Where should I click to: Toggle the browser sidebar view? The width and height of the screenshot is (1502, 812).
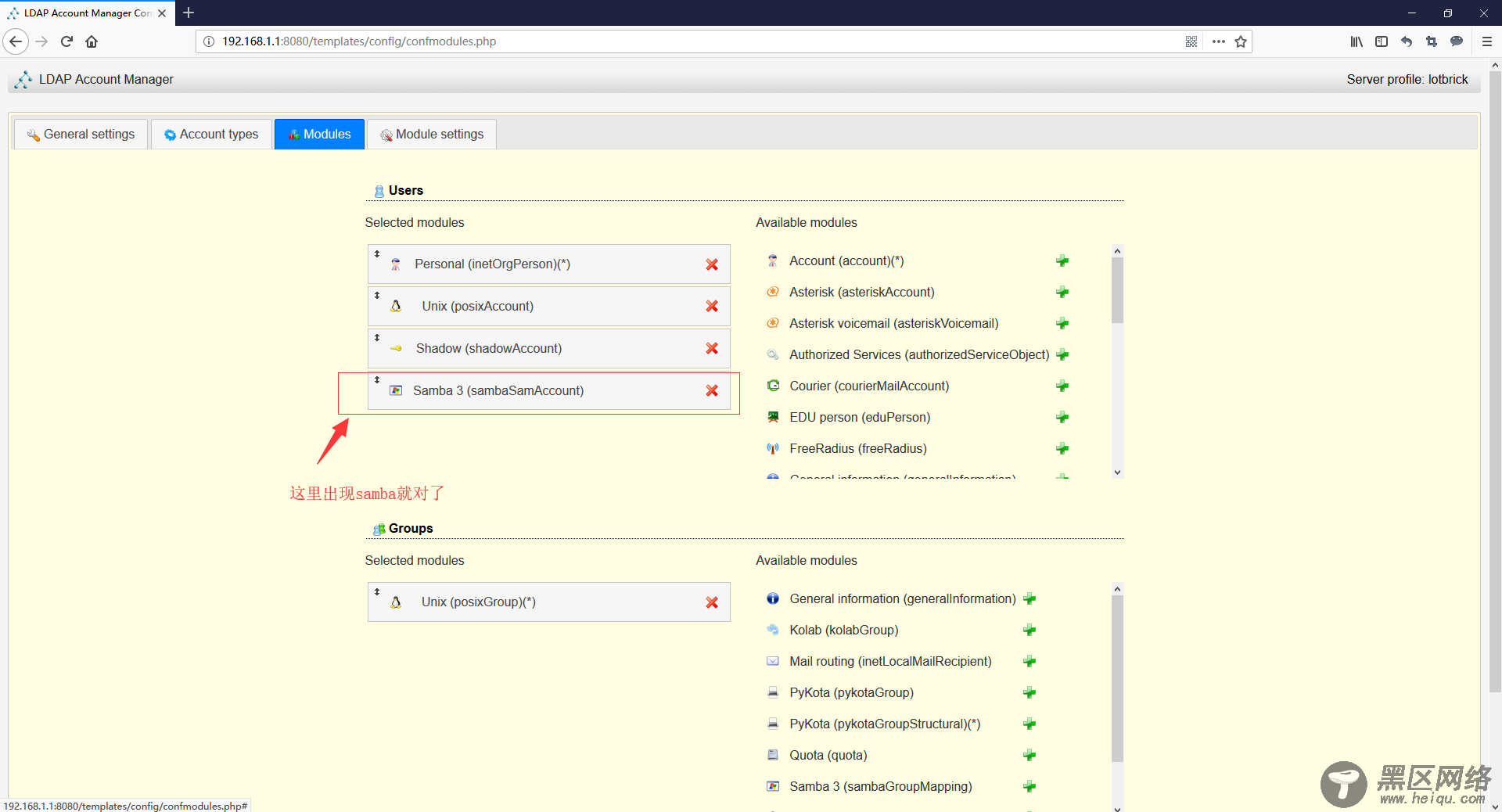(1382, 41)
